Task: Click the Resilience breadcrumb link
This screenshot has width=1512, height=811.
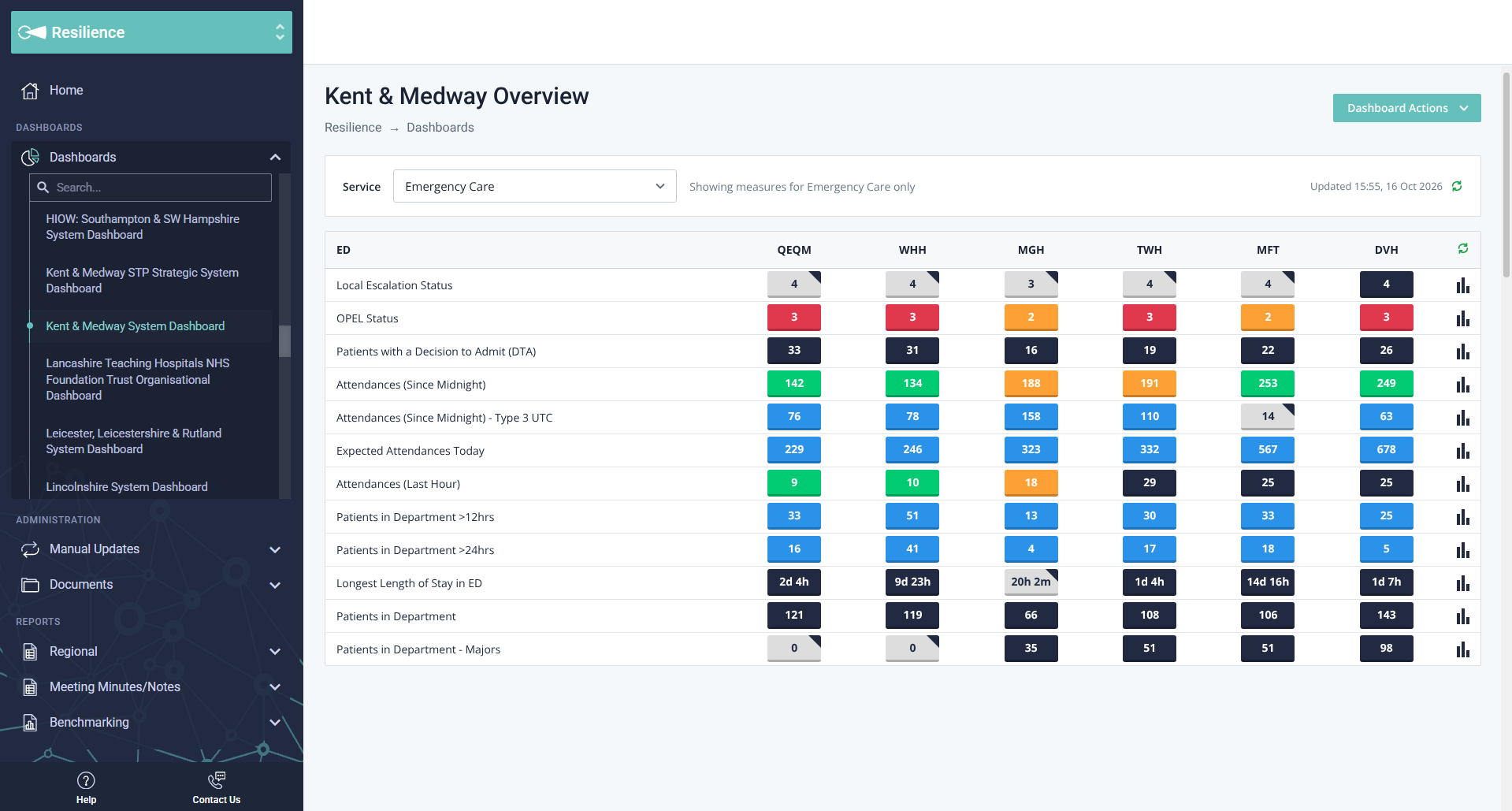Action: [x=353, y=128]
